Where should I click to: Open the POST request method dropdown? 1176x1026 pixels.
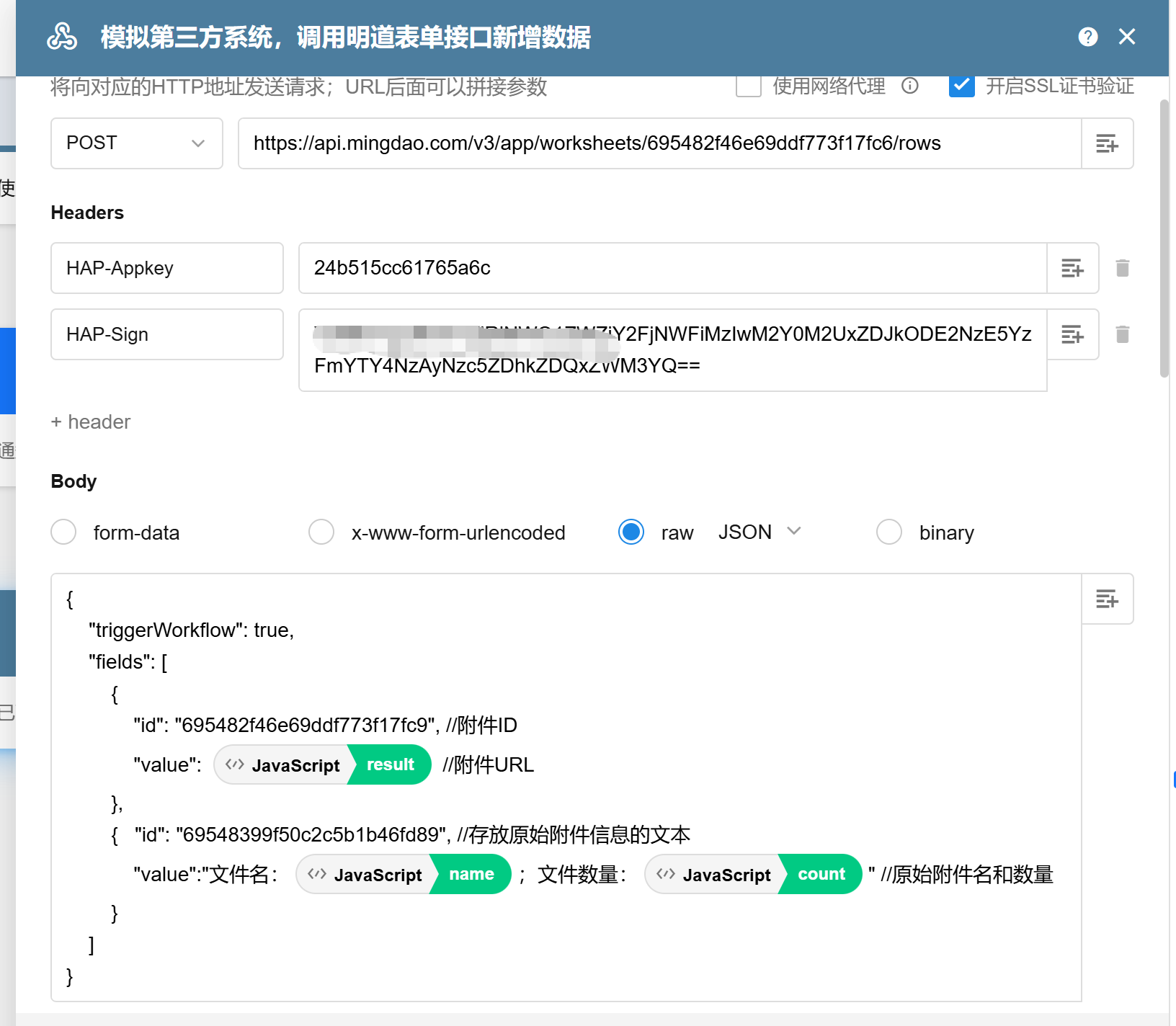point(136,143)
